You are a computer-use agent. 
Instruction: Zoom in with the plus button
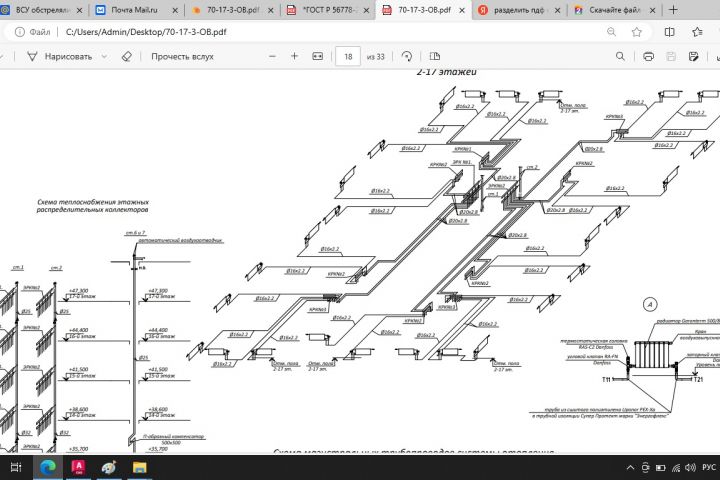pyautogui.click(x=294, y=56)
